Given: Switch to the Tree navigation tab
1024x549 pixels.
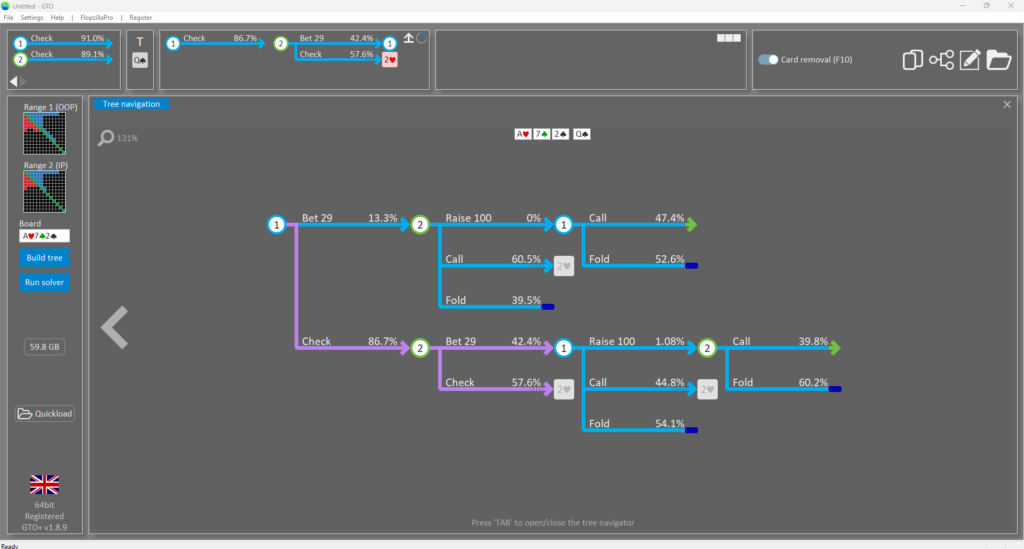Looking at the screenshot, I should click(x=131, y=104).
